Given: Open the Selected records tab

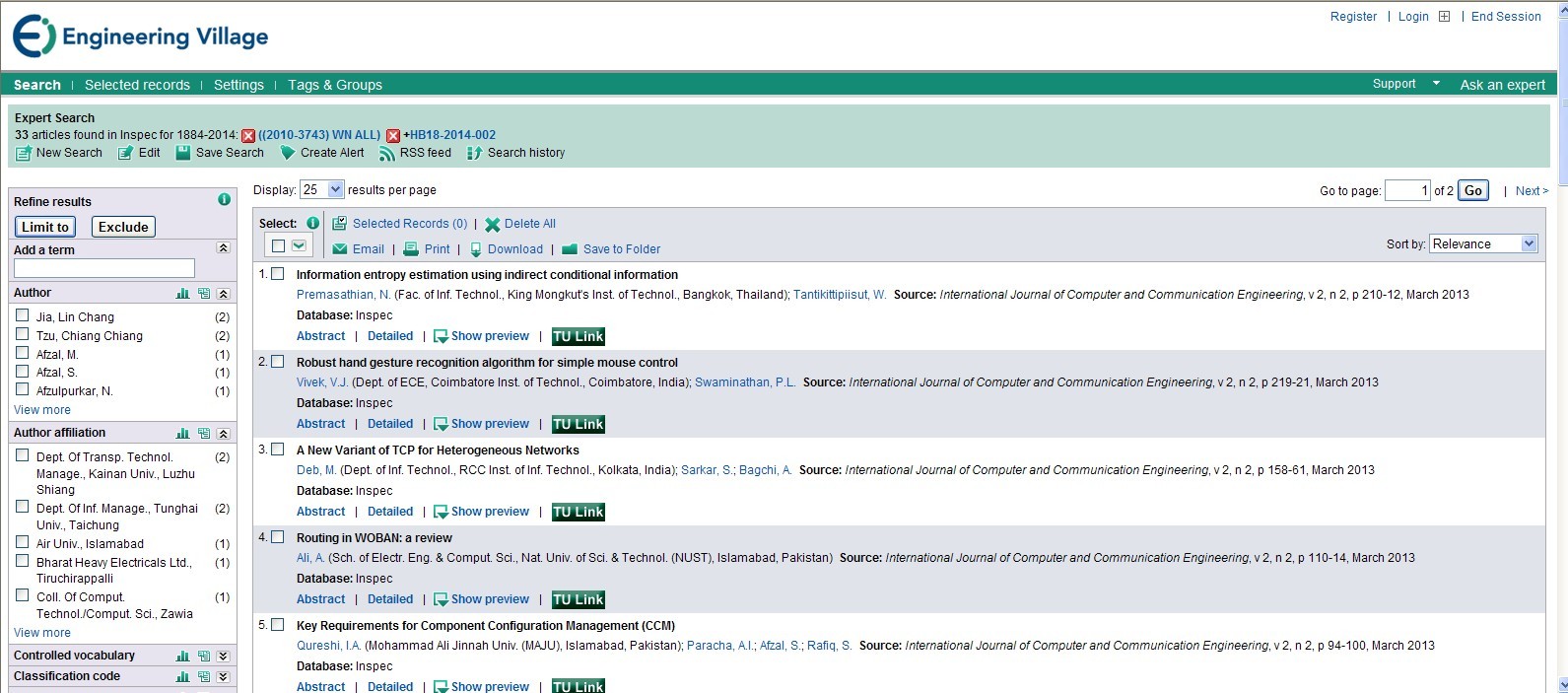Looking at the screenshot, I should [x=137, y=85].
